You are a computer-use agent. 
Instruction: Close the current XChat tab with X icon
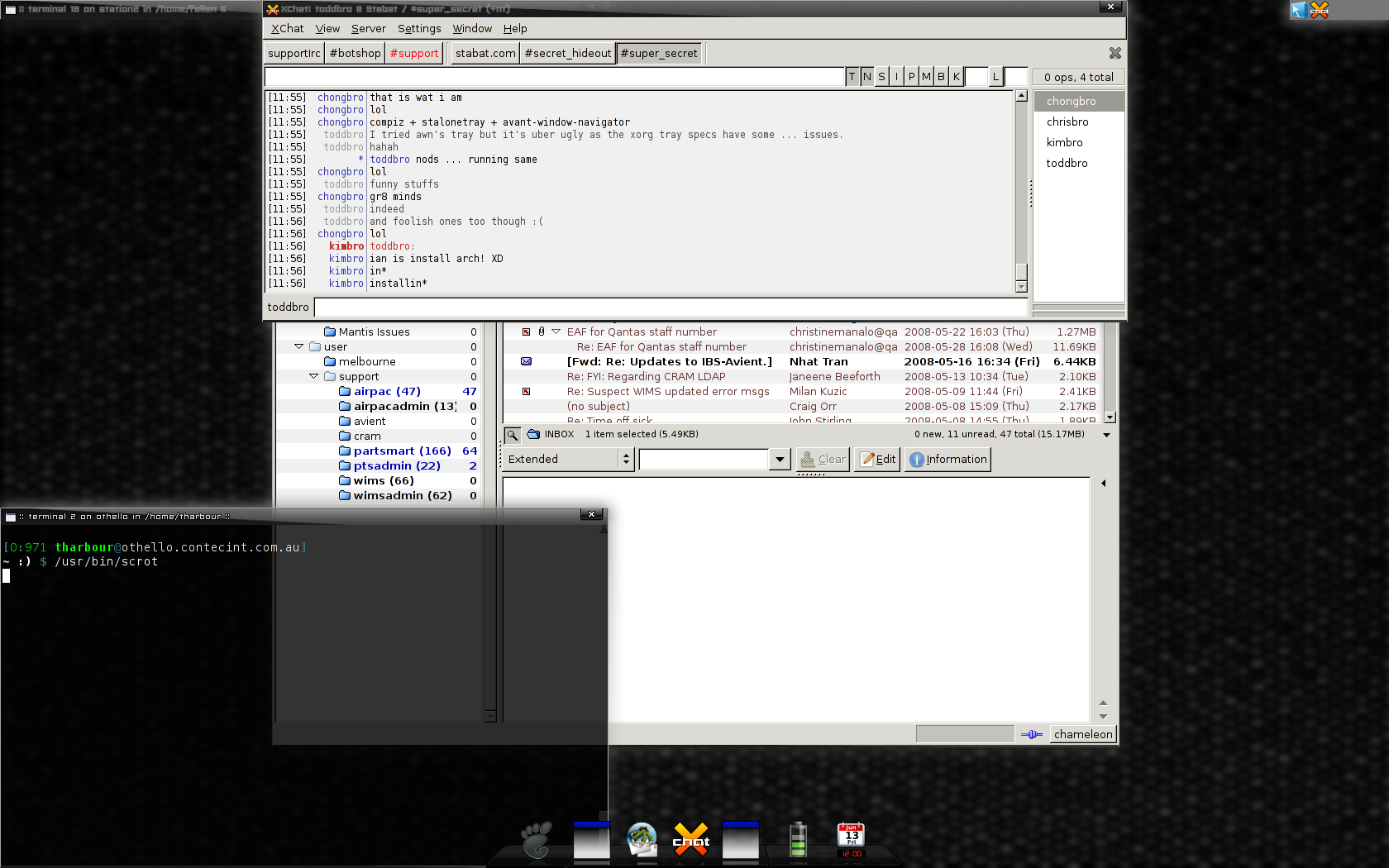1115,53
